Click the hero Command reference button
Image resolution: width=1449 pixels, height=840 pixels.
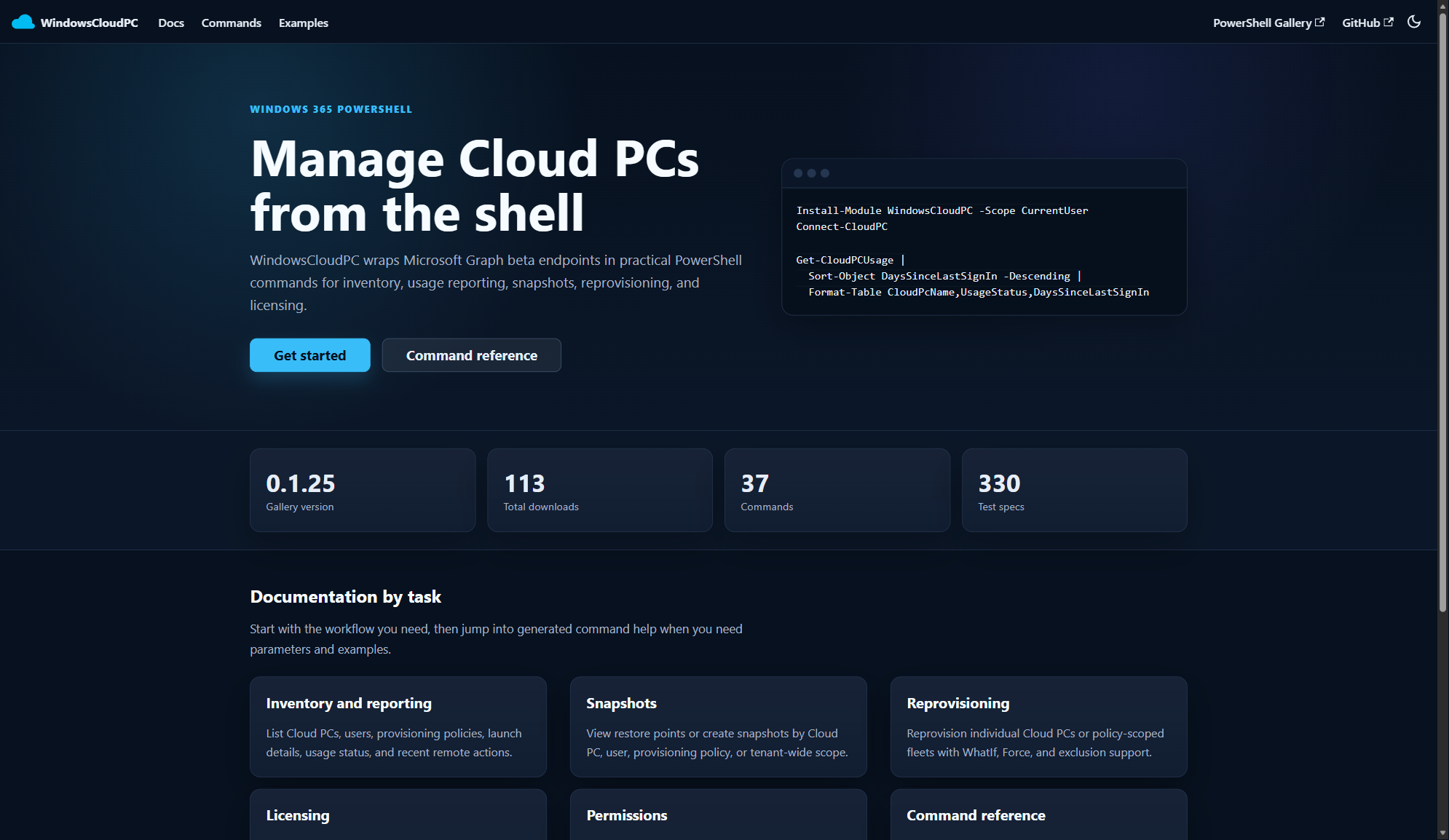(x=472, y=355)
